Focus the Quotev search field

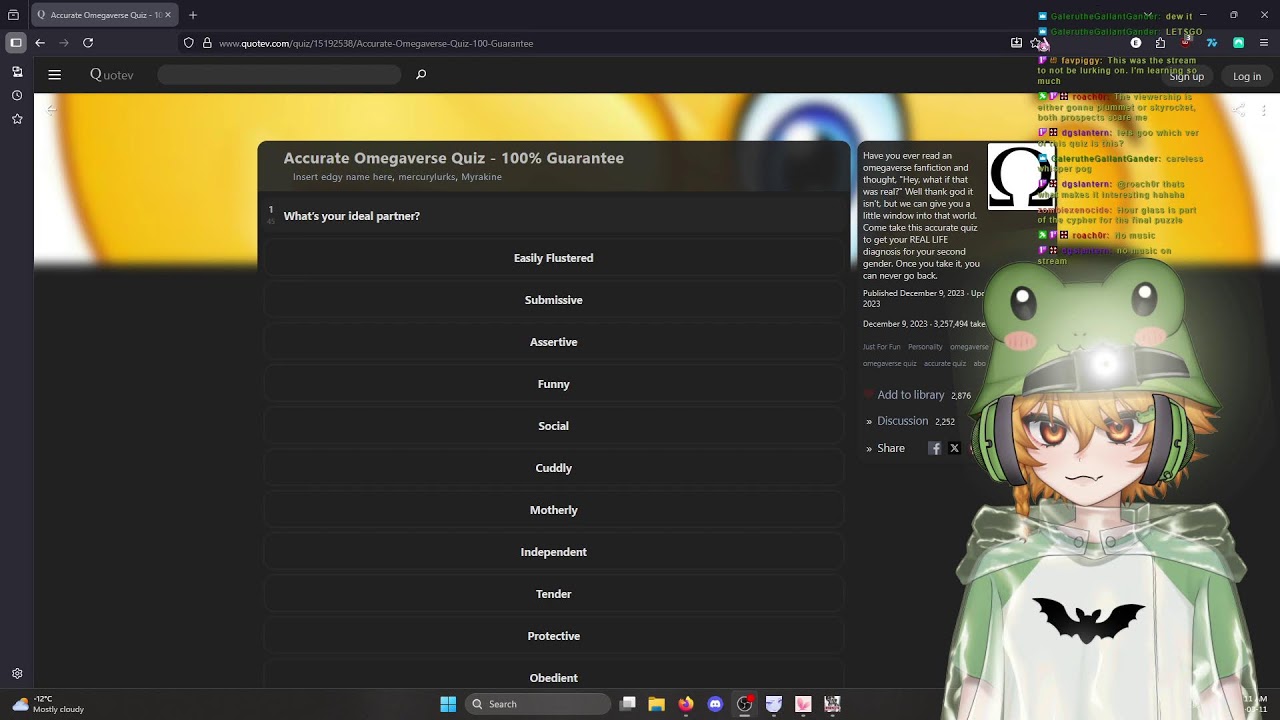click(279, 75)
